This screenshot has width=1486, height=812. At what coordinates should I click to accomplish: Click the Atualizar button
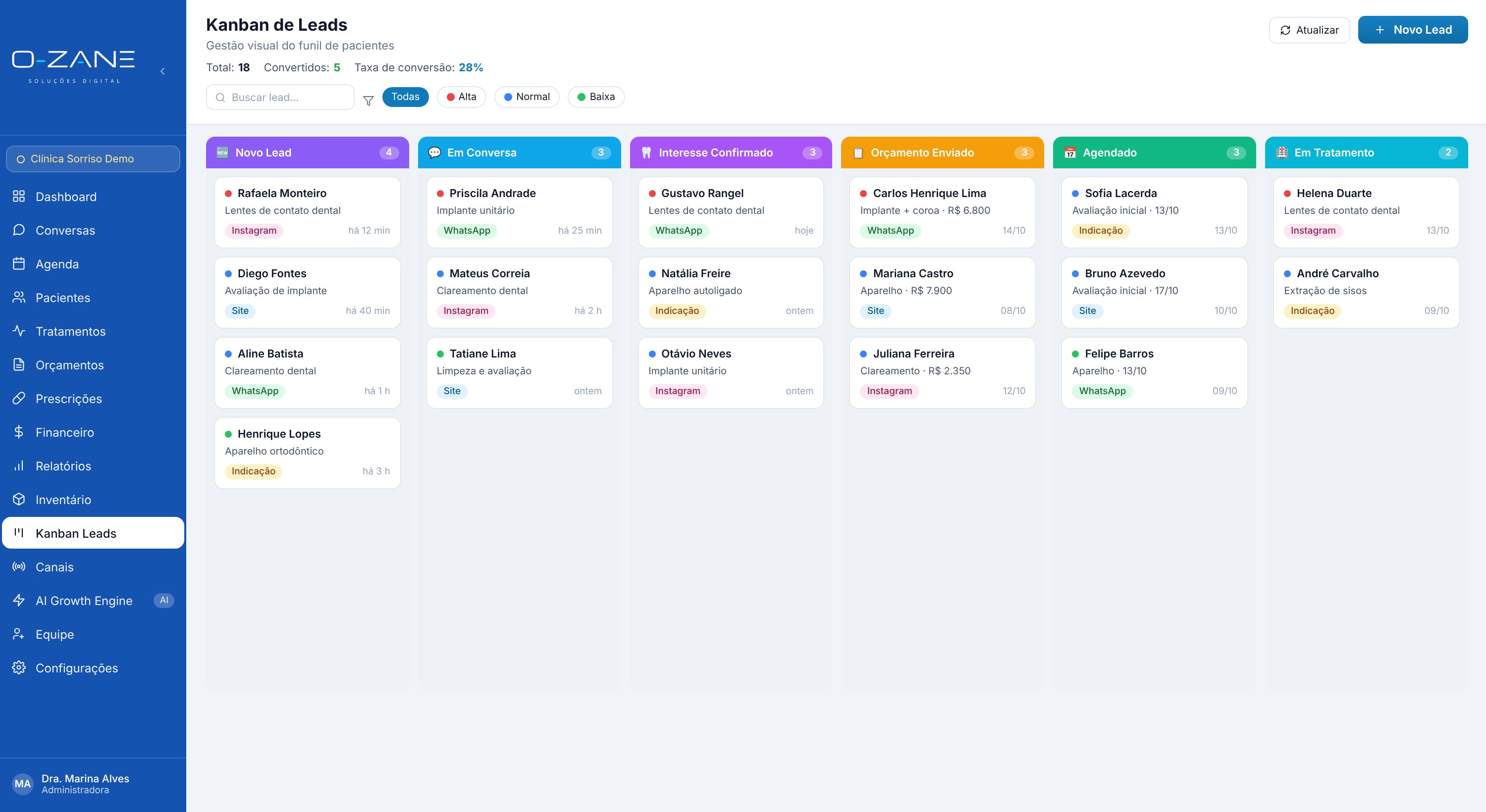coord(1309,30)
